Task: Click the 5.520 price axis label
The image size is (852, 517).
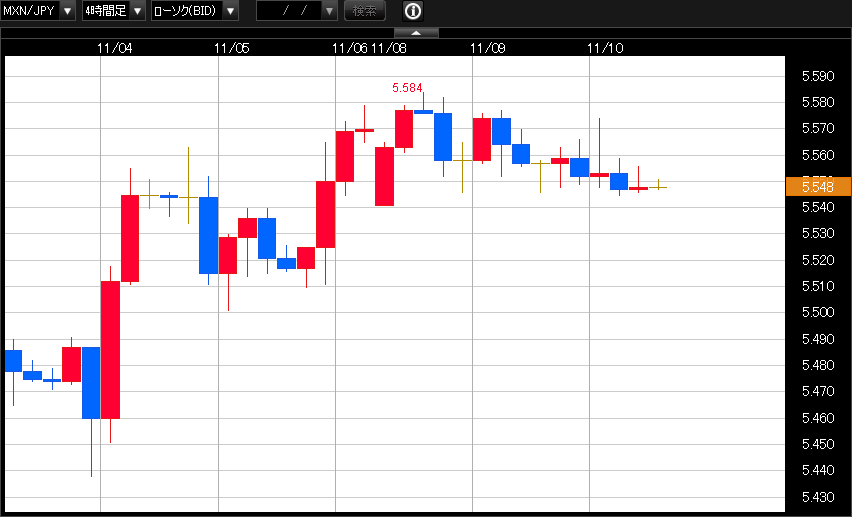Action: (x=818, y=260)
